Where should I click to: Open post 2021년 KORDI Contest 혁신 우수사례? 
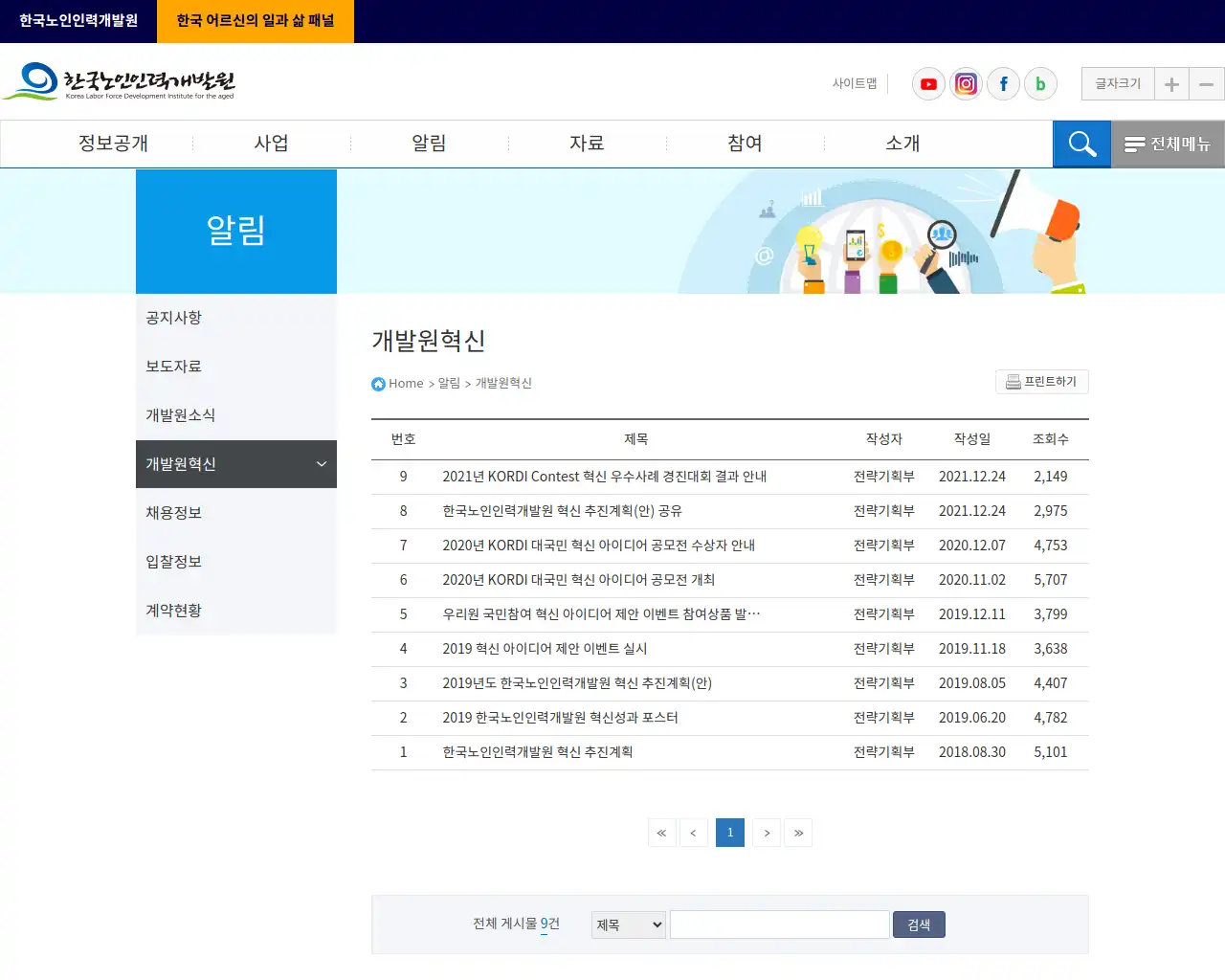point(604,477)
